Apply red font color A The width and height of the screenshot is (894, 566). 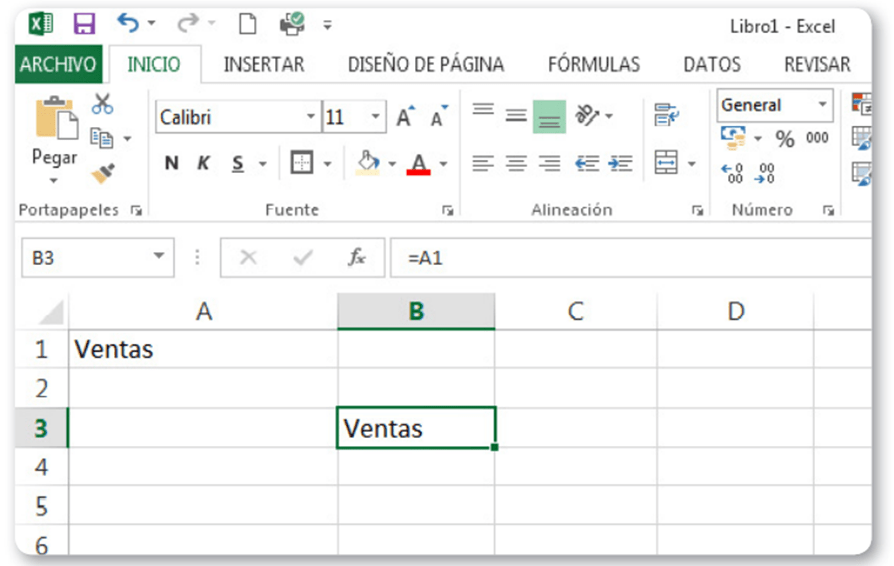[x=418, y=164]
